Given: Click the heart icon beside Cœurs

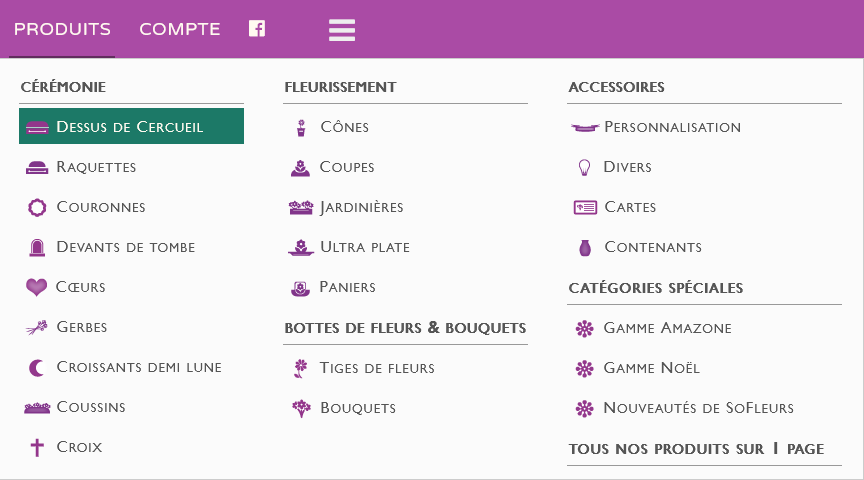Looking at the screenshot, I should point(37,287).
